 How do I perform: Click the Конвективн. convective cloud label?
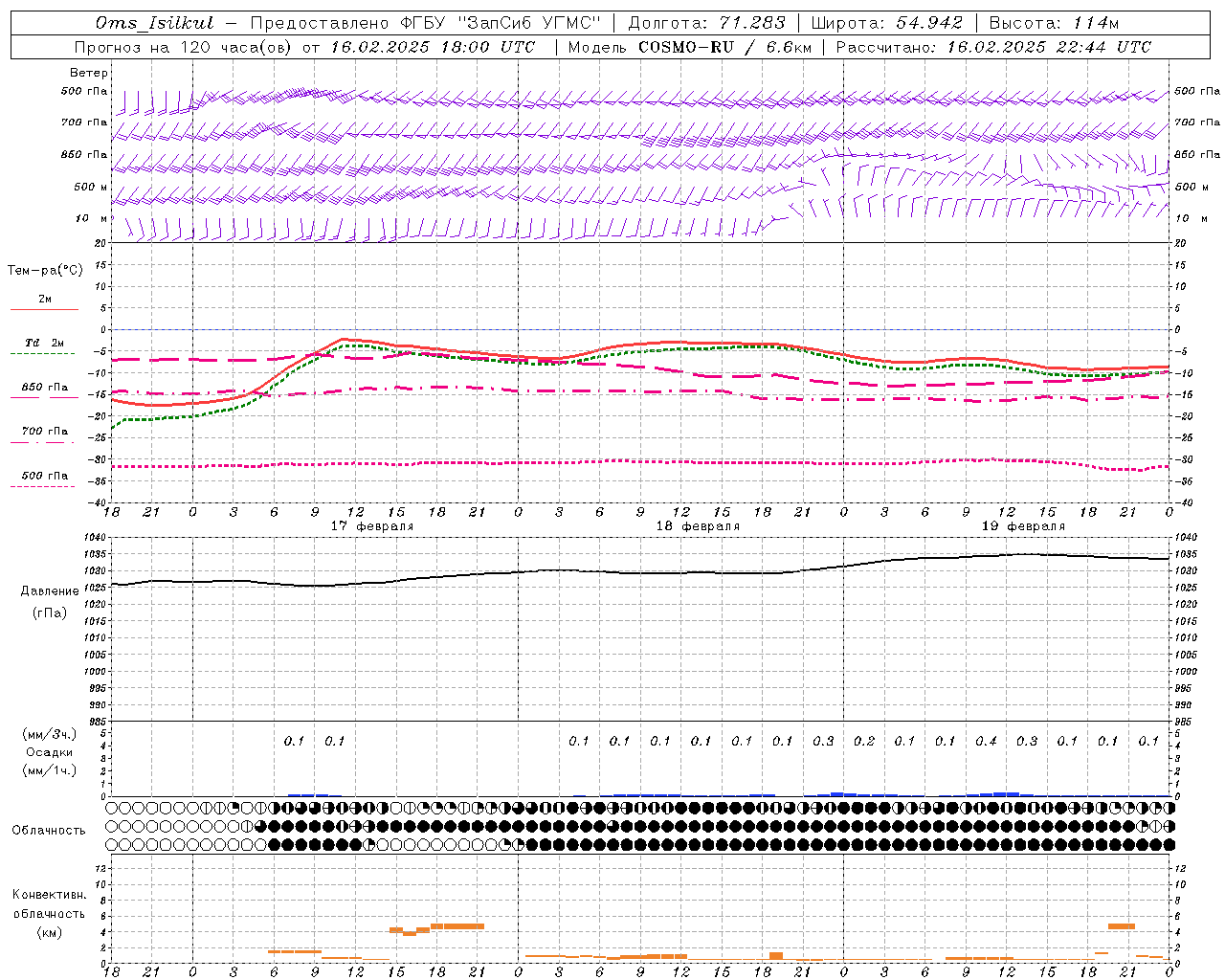click(x=49, y=895)
